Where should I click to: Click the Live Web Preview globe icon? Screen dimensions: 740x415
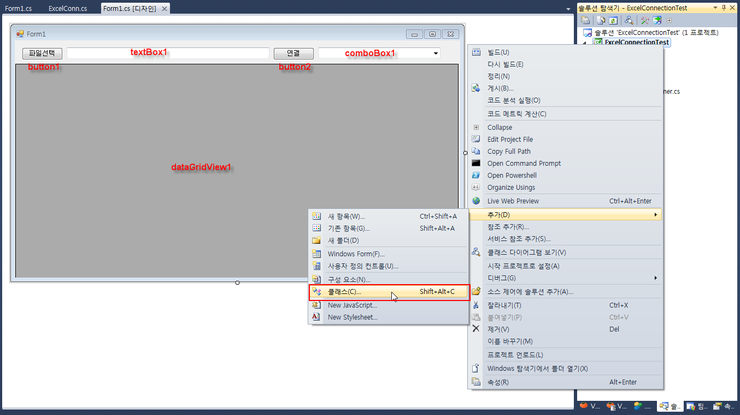pos(476,201)
